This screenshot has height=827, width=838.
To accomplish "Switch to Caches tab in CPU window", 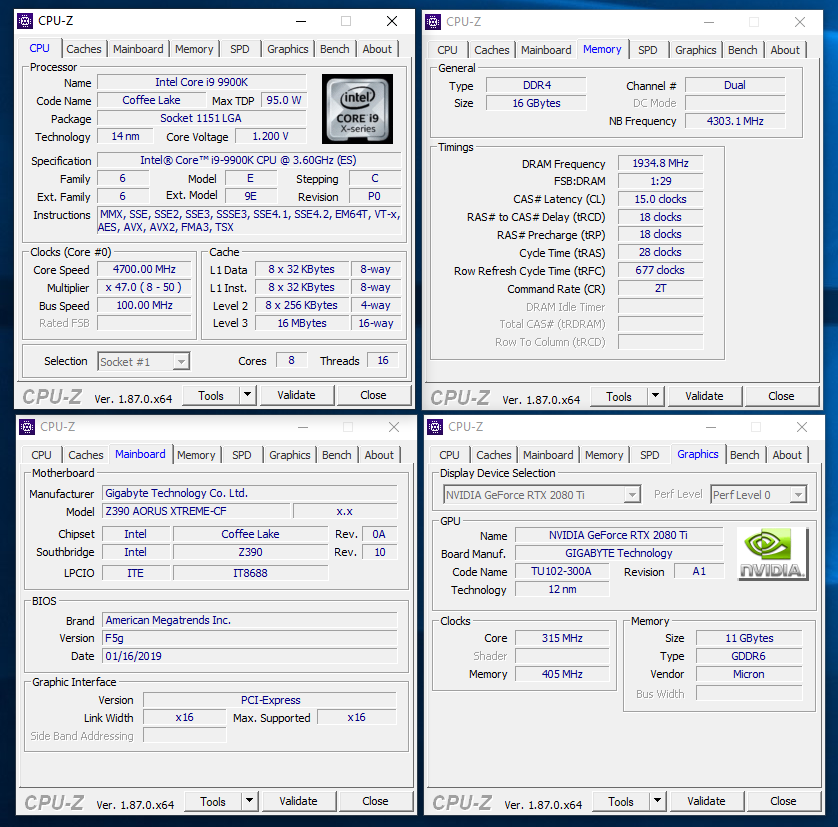I will (84, 49).
